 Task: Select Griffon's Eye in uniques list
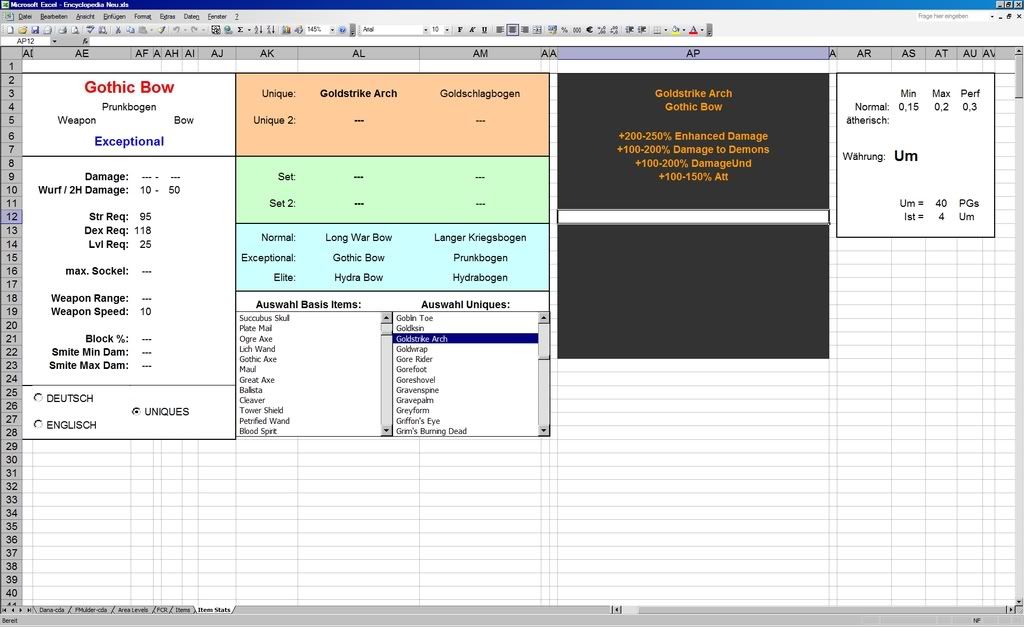pos(418,421)
